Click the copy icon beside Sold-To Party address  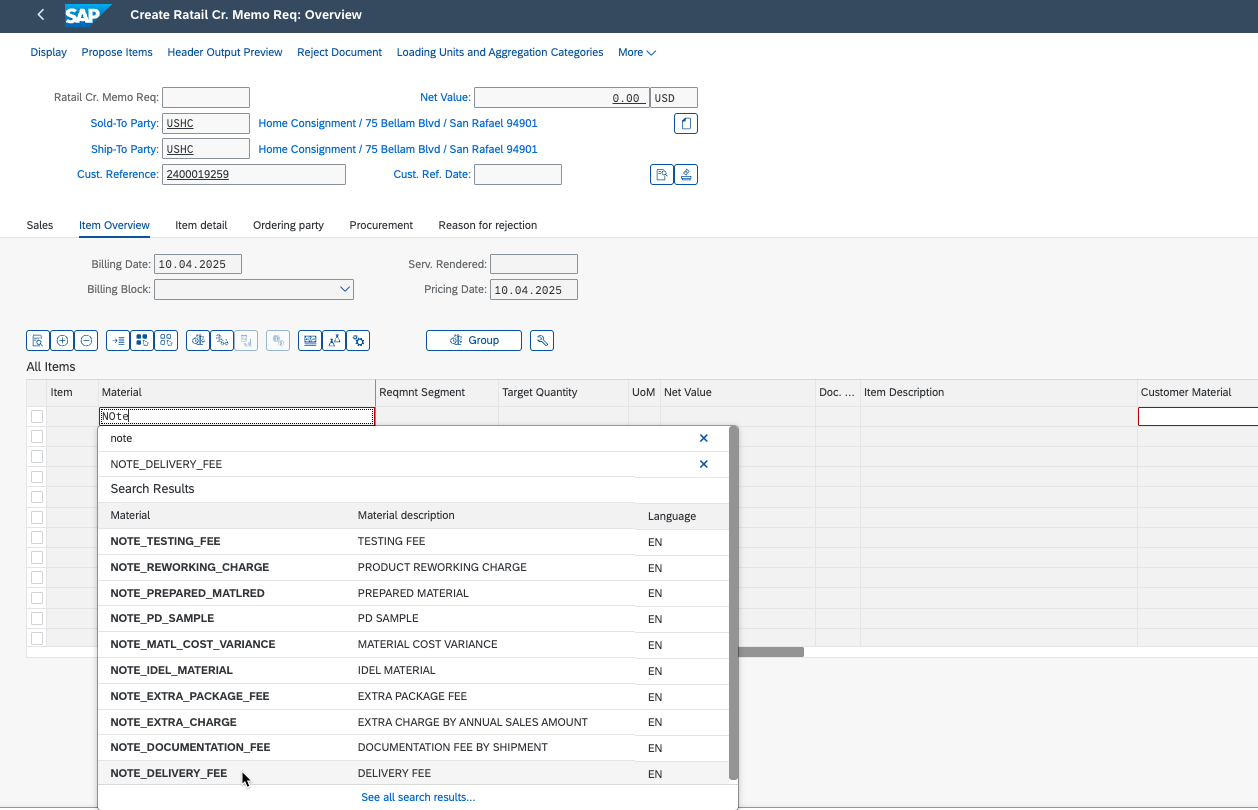pyautogui.click(x=686, y=124)
